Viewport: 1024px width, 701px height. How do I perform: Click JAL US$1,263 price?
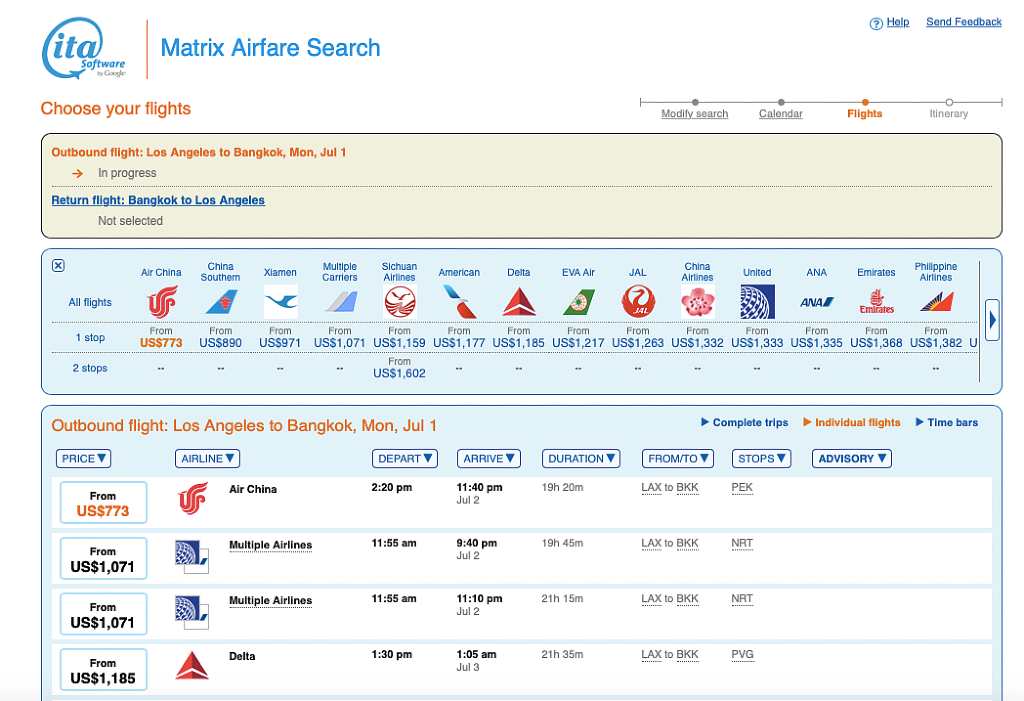click(638, 343)
